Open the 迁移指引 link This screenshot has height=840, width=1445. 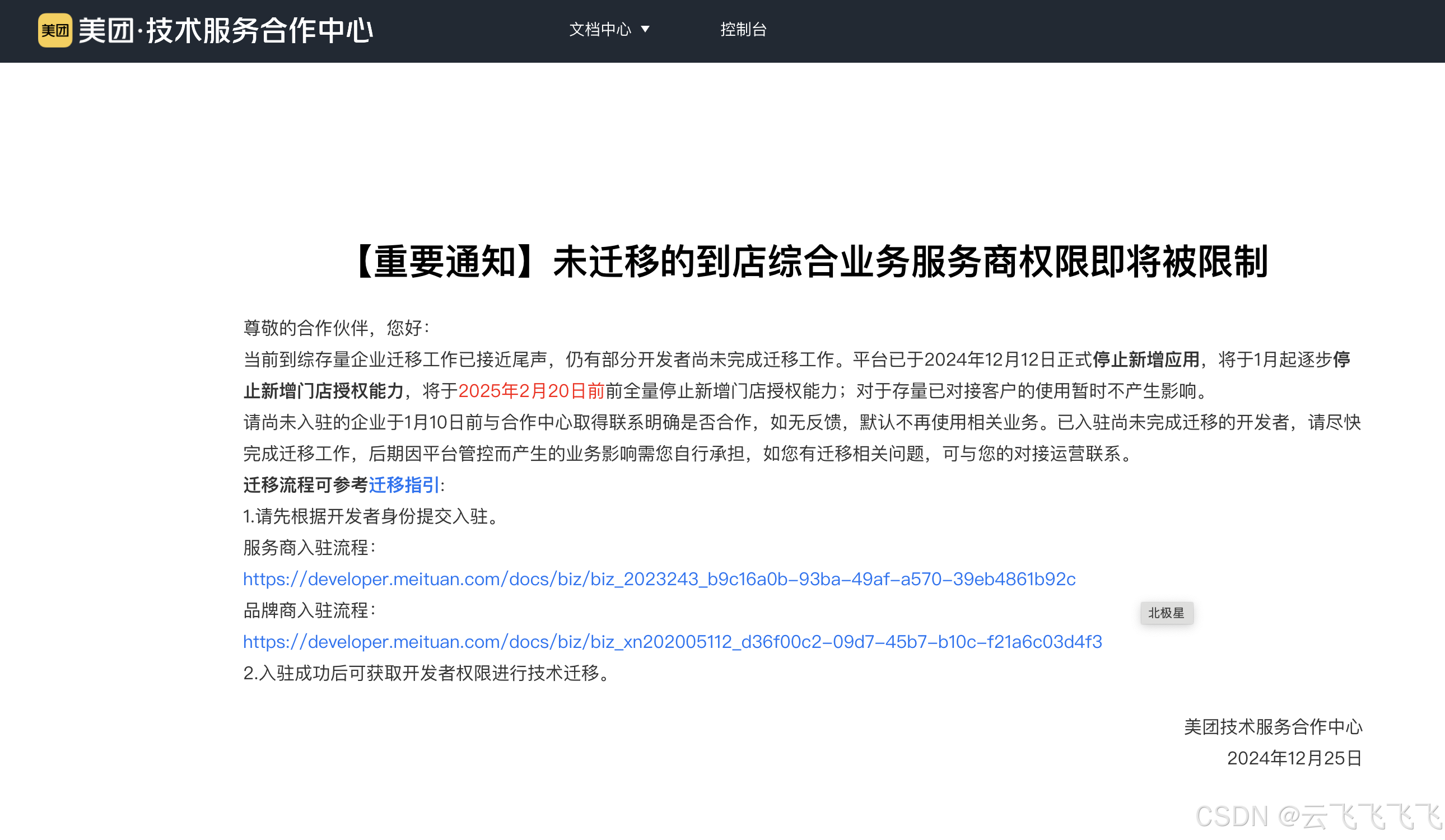404,485
